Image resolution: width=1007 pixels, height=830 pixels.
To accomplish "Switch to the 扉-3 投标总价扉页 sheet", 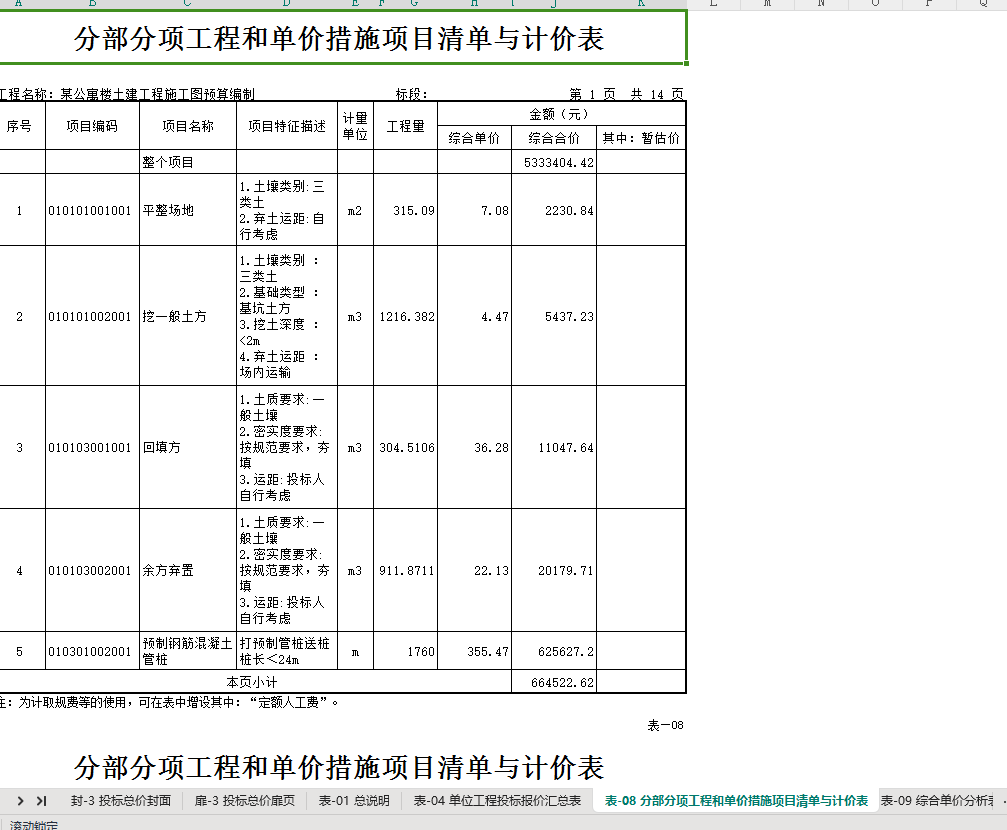I will point(245,800).
